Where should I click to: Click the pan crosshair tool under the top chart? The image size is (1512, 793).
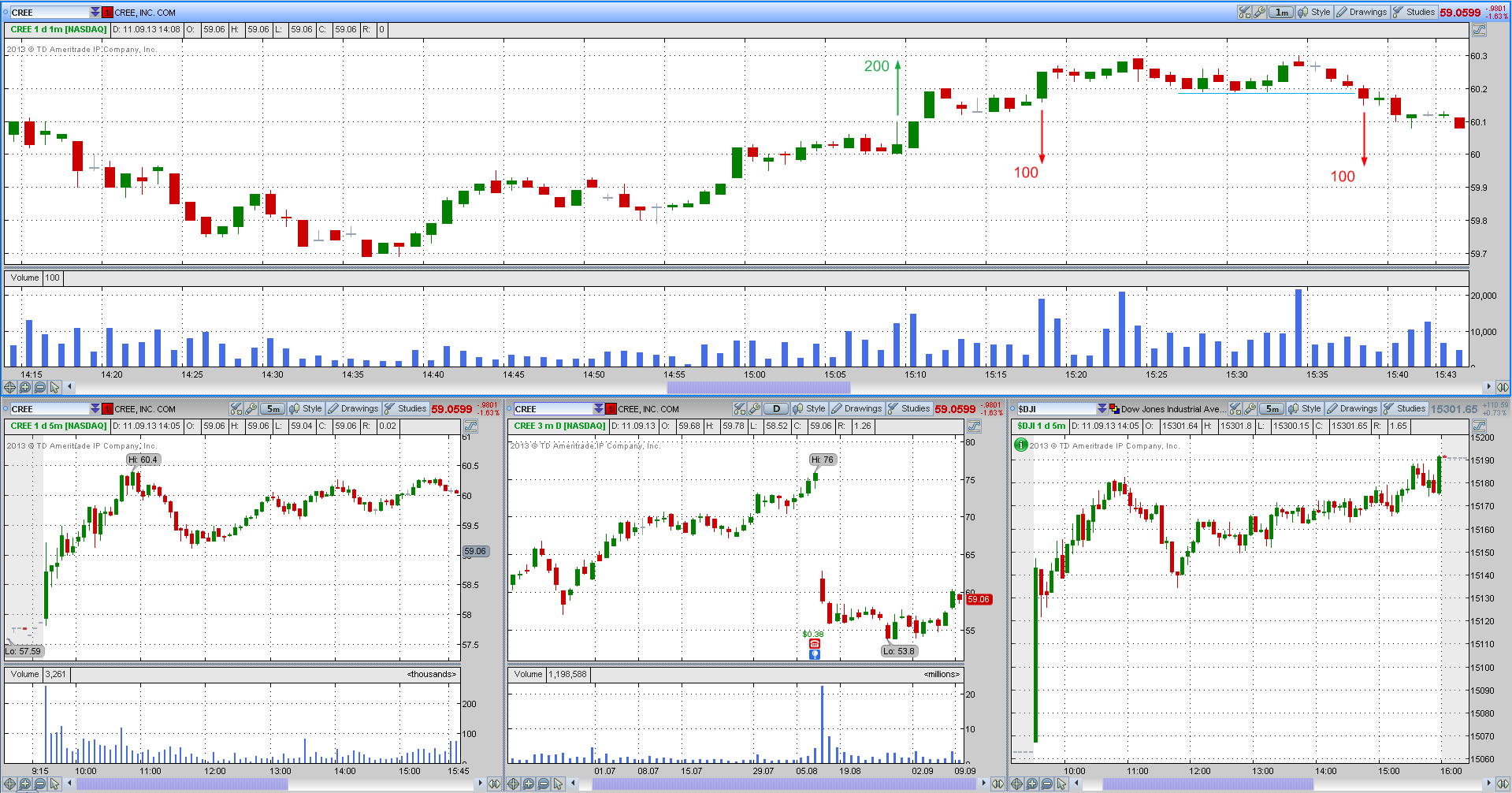pos(9,387)
